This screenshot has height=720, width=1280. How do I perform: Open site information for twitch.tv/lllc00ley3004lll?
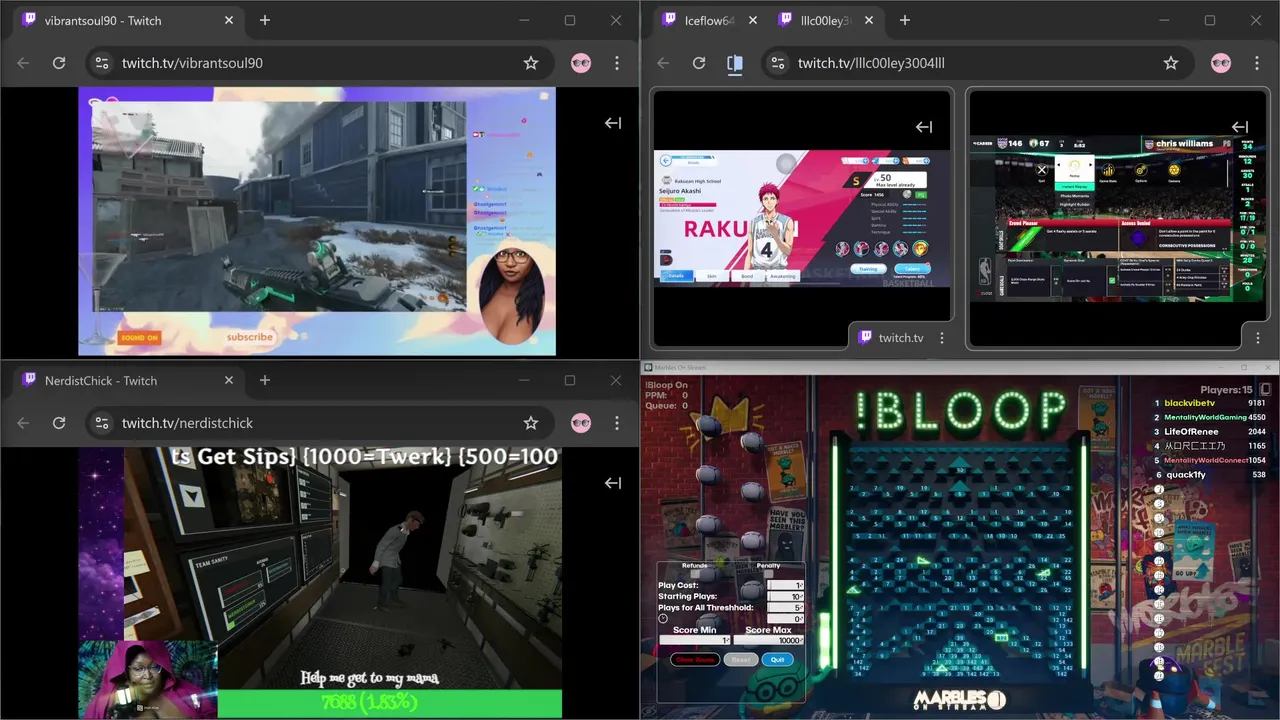click(777, 63)
